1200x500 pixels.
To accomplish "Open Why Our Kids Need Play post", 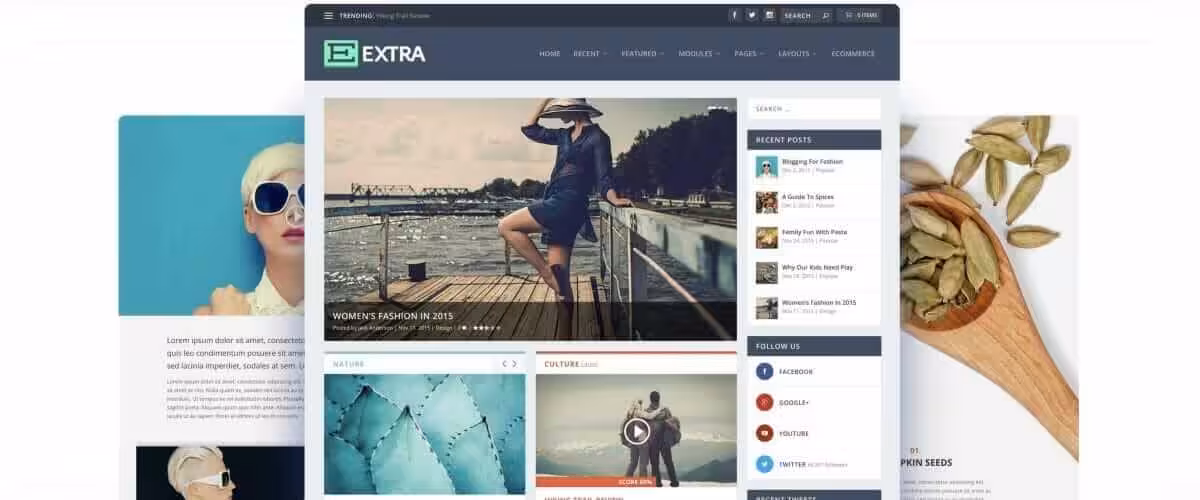I will [x=817, y=267].
